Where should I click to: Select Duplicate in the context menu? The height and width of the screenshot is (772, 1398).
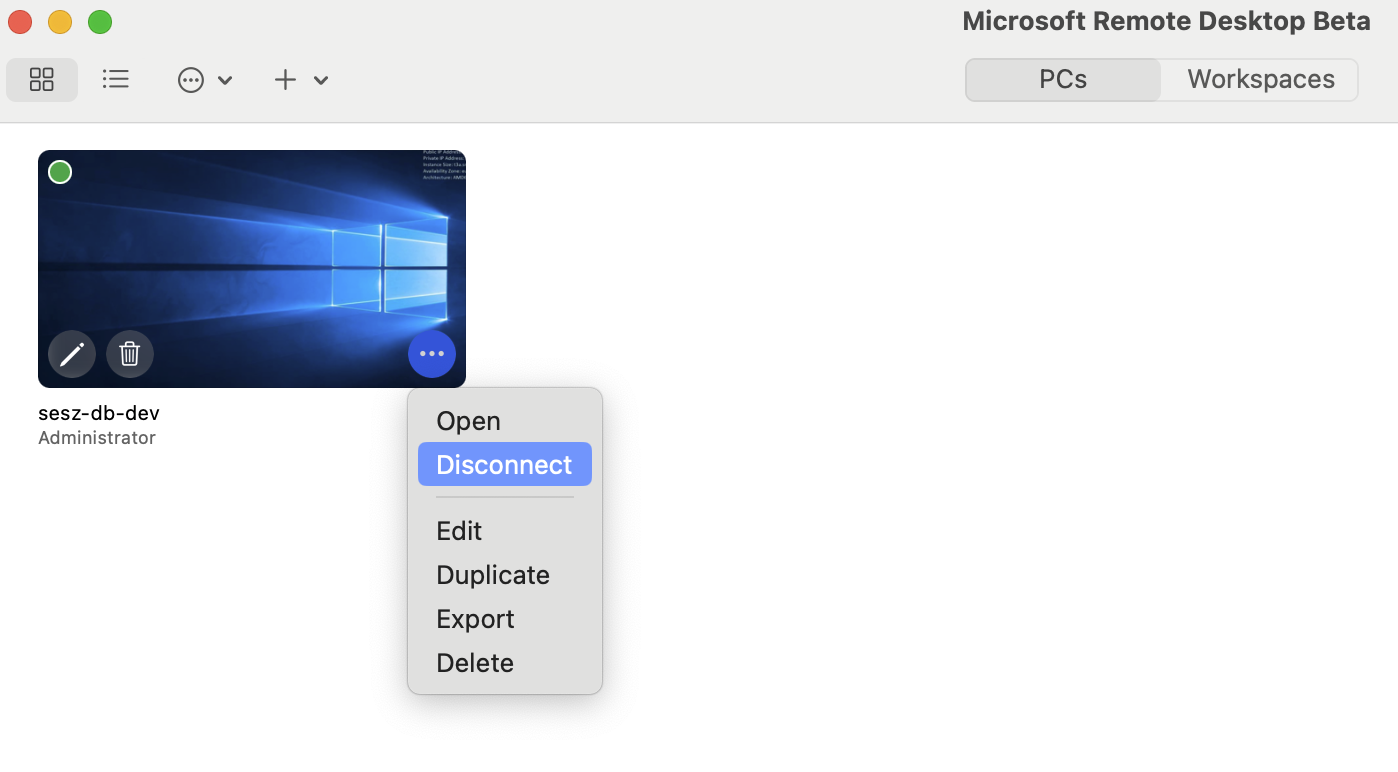493,575
